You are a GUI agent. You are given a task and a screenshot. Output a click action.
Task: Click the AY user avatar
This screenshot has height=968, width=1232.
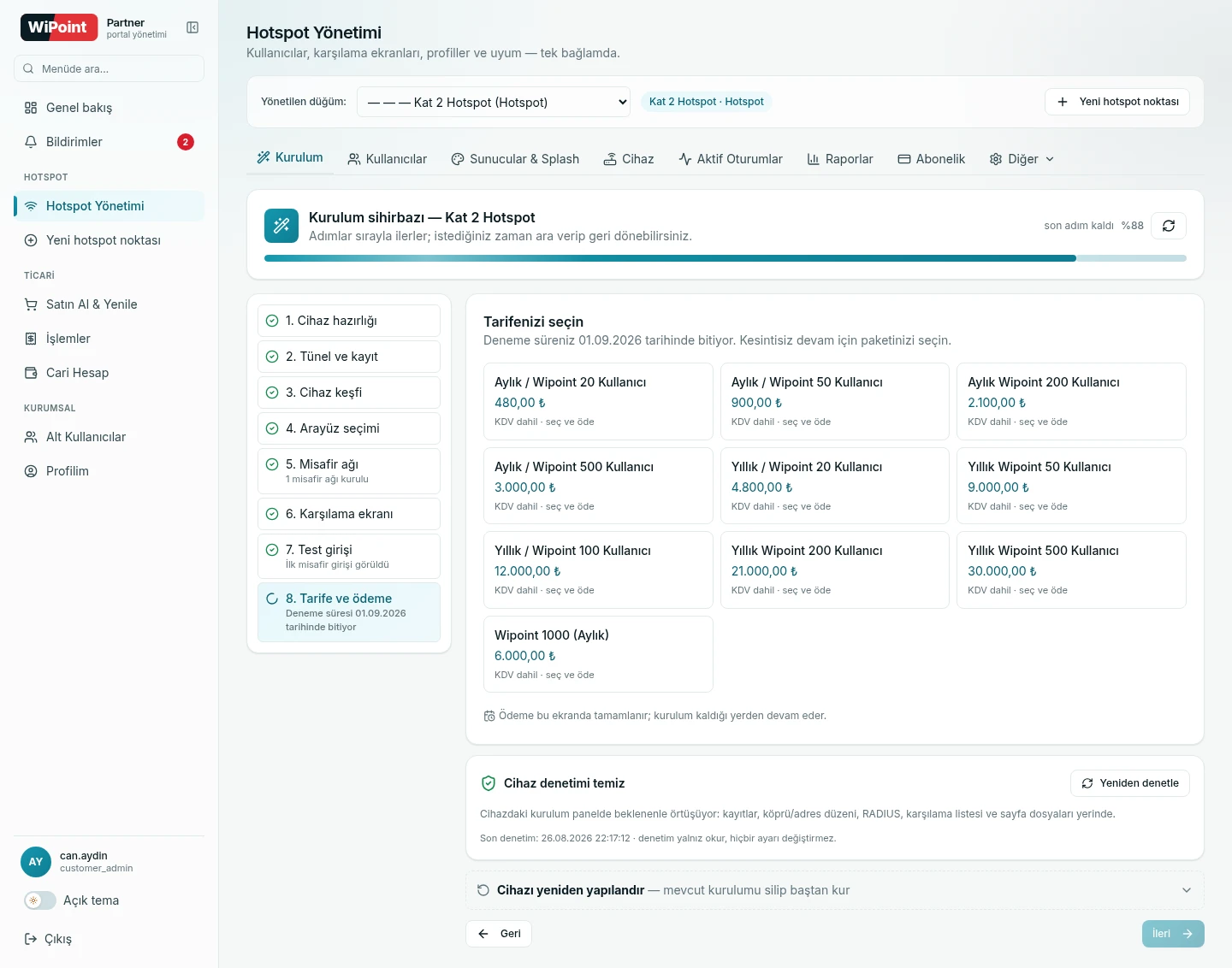click(36, 862)
